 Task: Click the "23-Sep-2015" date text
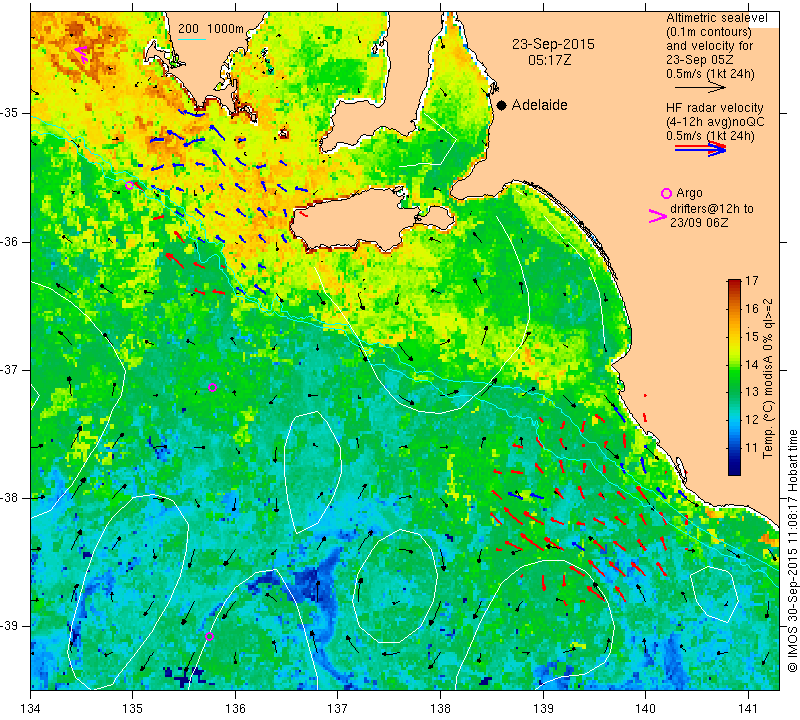click(553, 44)
